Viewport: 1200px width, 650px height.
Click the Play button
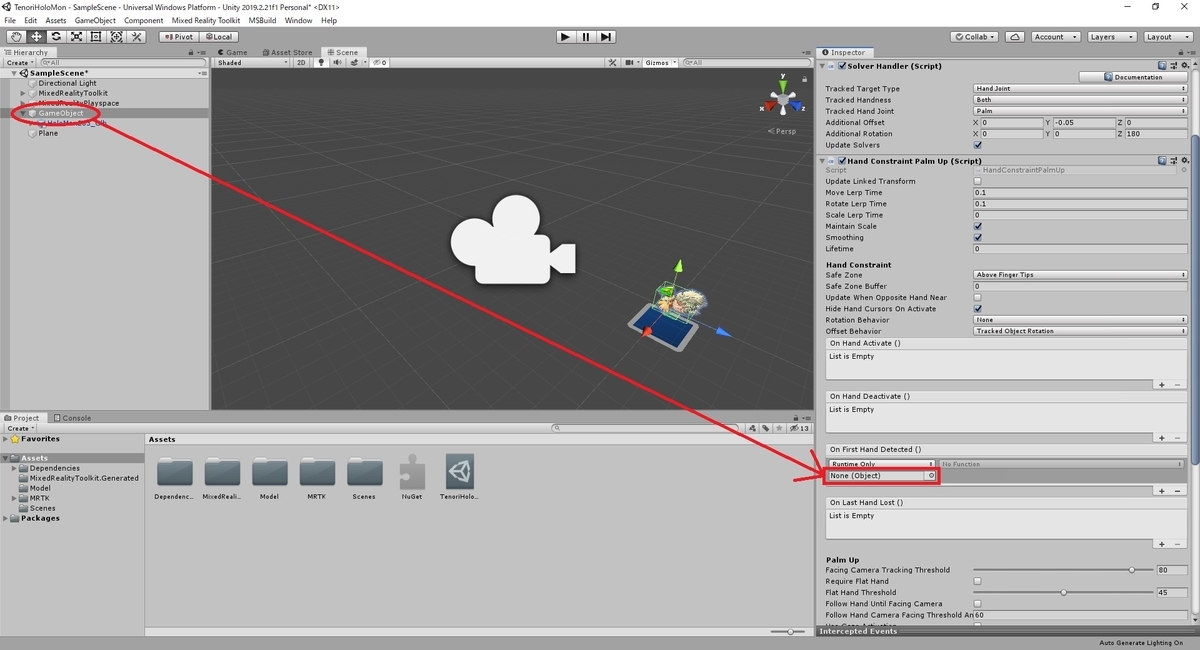click(566, 37)
